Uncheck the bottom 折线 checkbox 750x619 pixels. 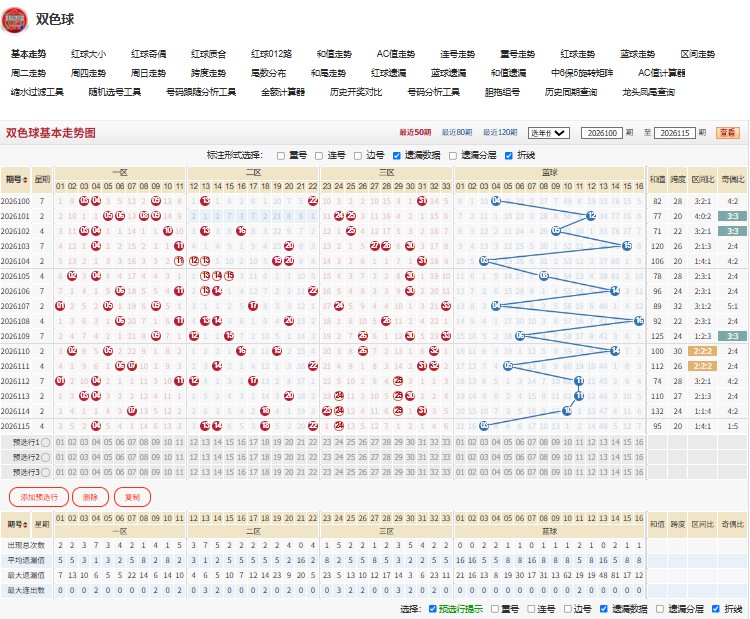click(716, 609)
